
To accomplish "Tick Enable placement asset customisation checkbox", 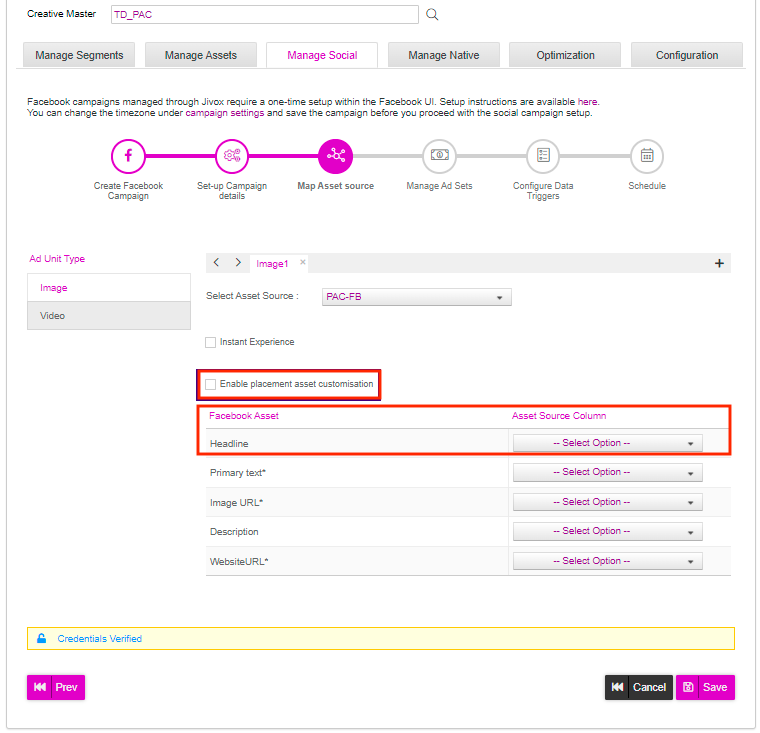I will coord(210,384).
